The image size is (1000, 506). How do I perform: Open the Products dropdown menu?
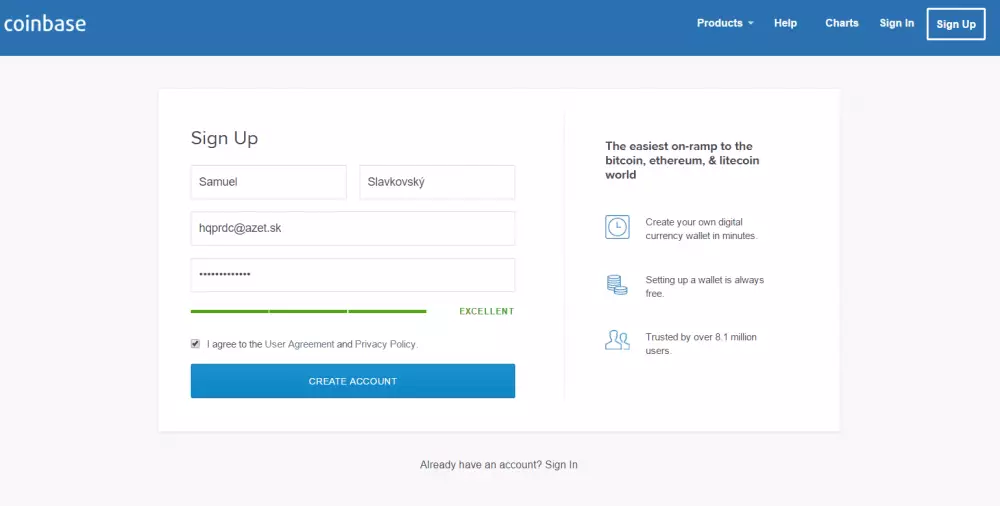725,23
